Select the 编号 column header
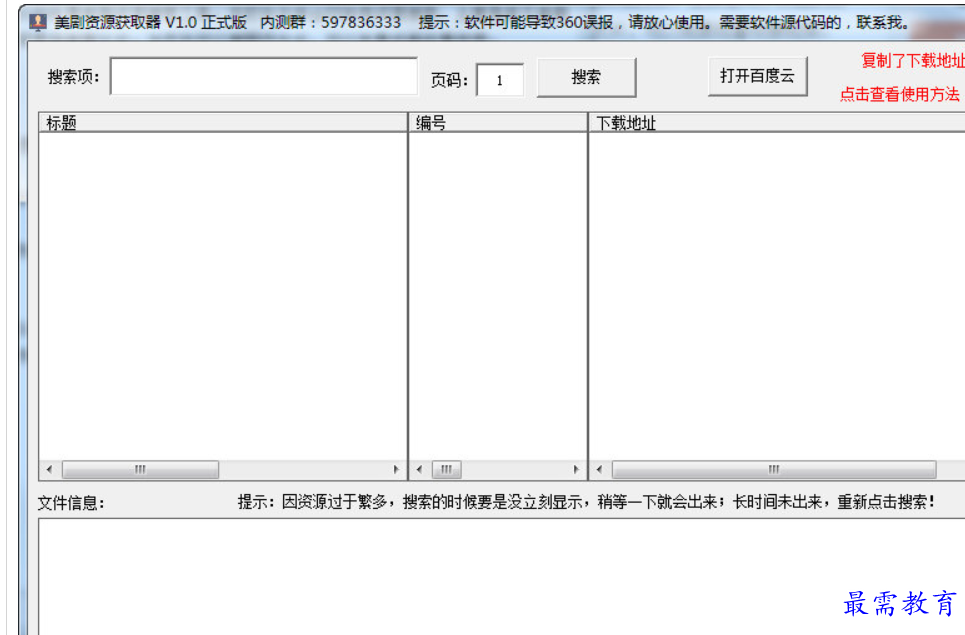 tap(498, 122)
